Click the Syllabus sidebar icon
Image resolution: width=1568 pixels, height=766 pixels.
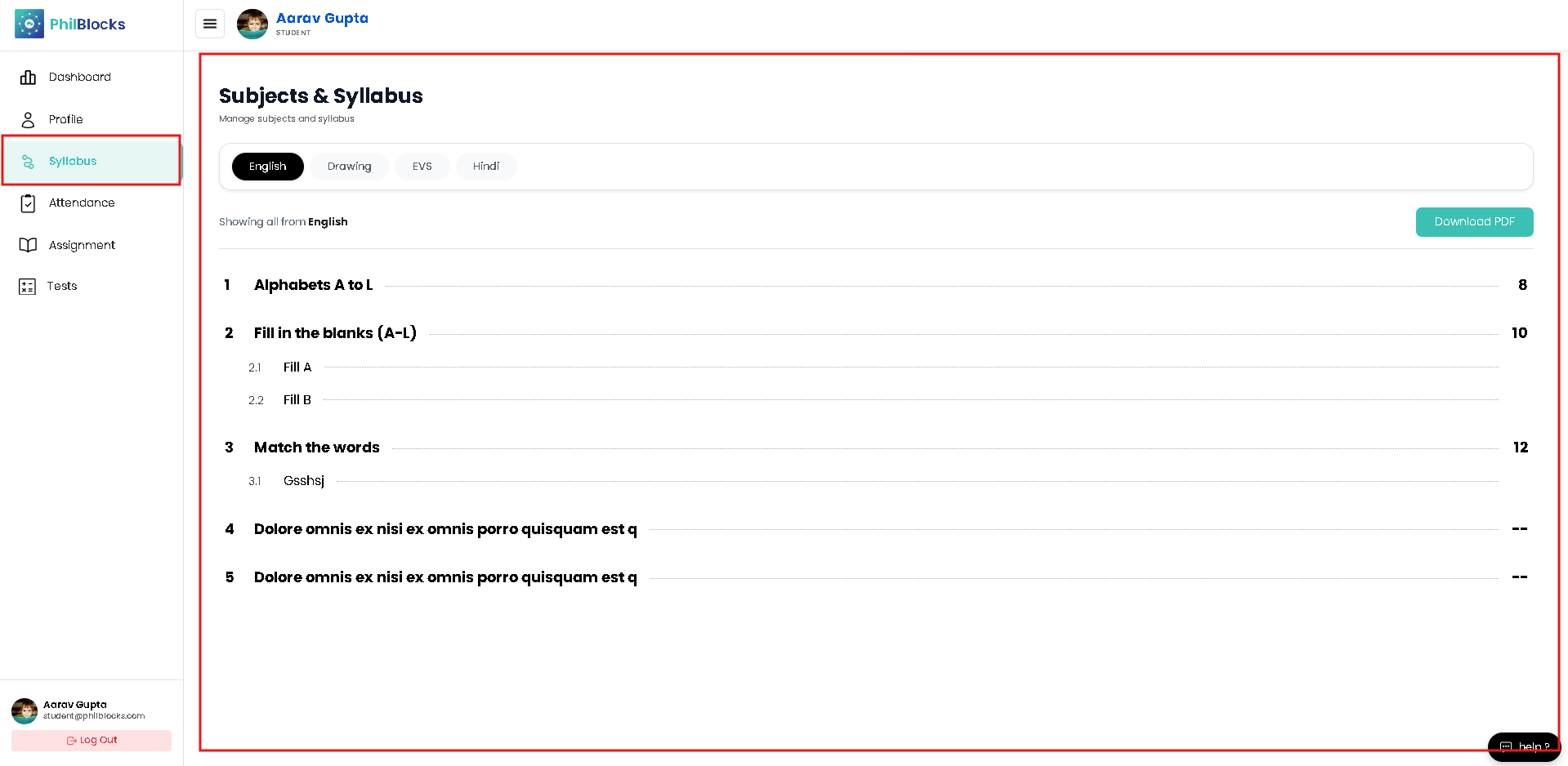pos(28,162)
